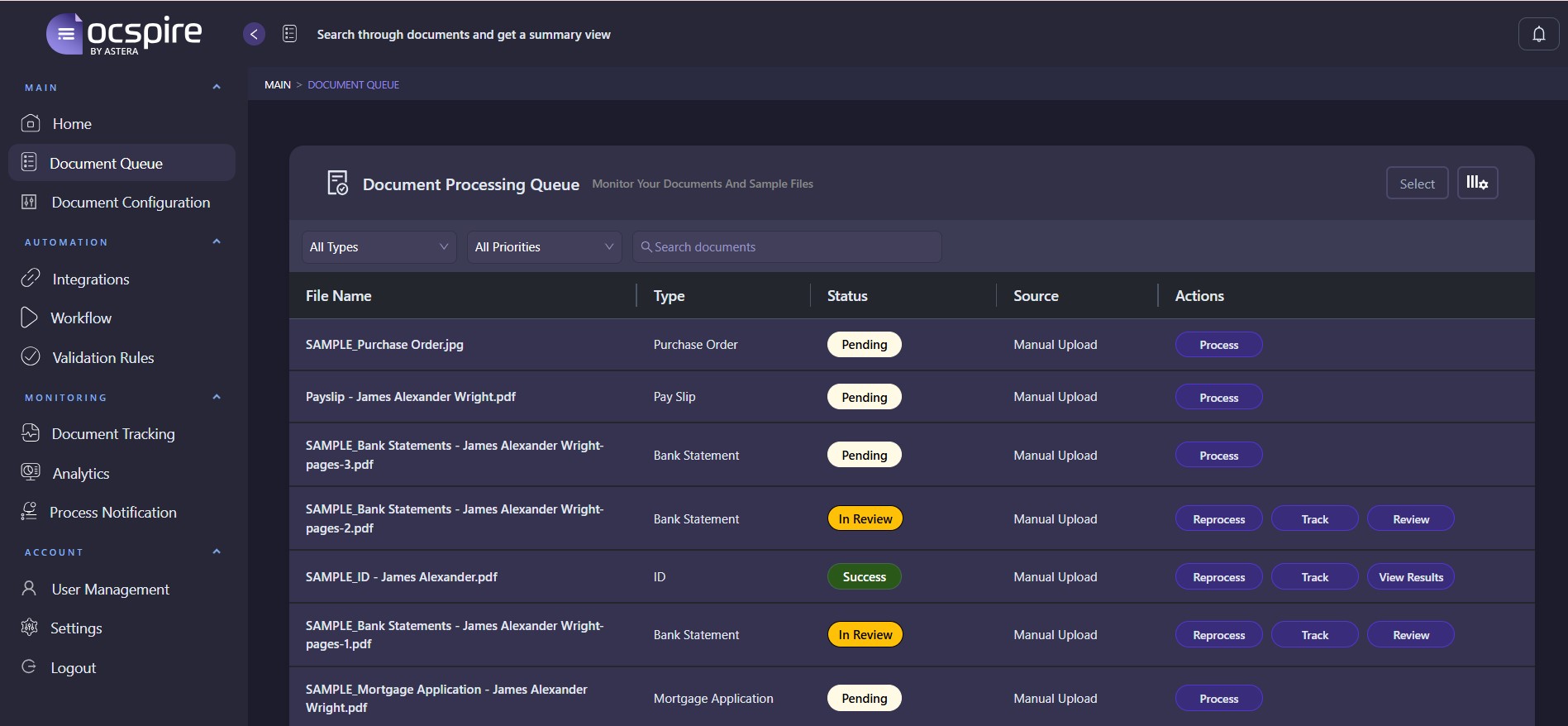This screenshot has width=1568, height=726.
Task: View Results for SAMPLE_ID document
Action: tap(1410, 577)
